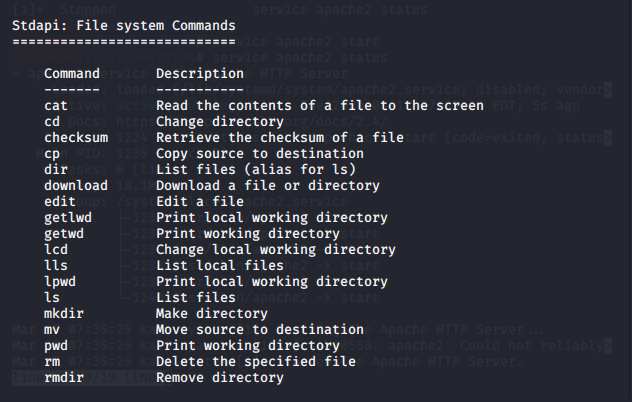Click the 'getwd' command name
Image resolution: width=632 pixels, height=402 pixels.
click(x=64, y=233)
